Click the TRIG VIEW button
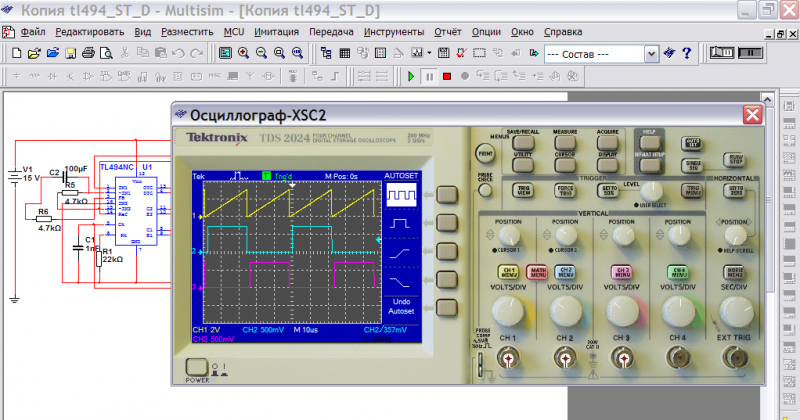 (523, 191)
